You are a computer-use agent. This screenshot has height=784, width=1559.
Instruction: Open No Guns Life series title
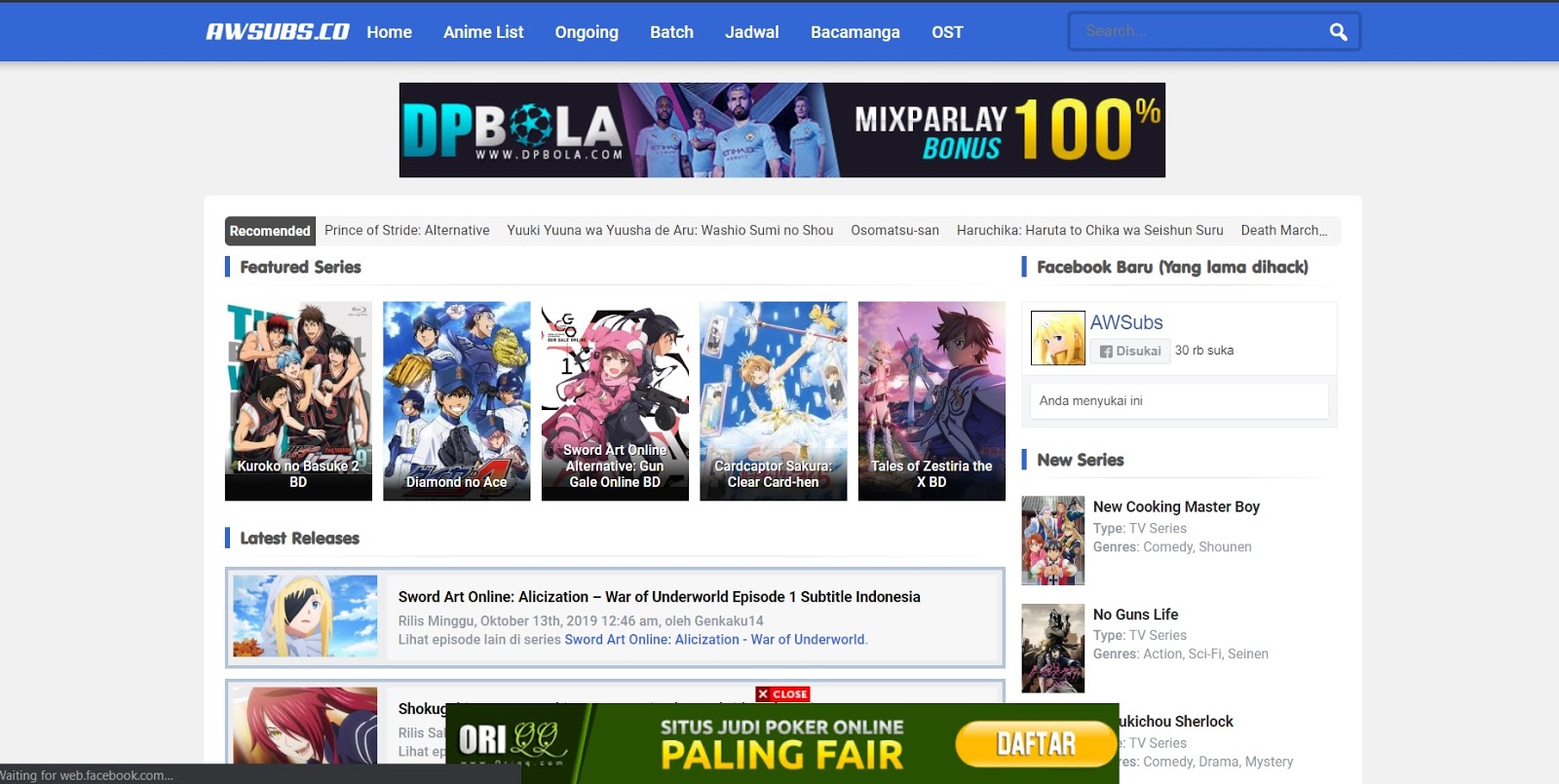coord(1135,615)
